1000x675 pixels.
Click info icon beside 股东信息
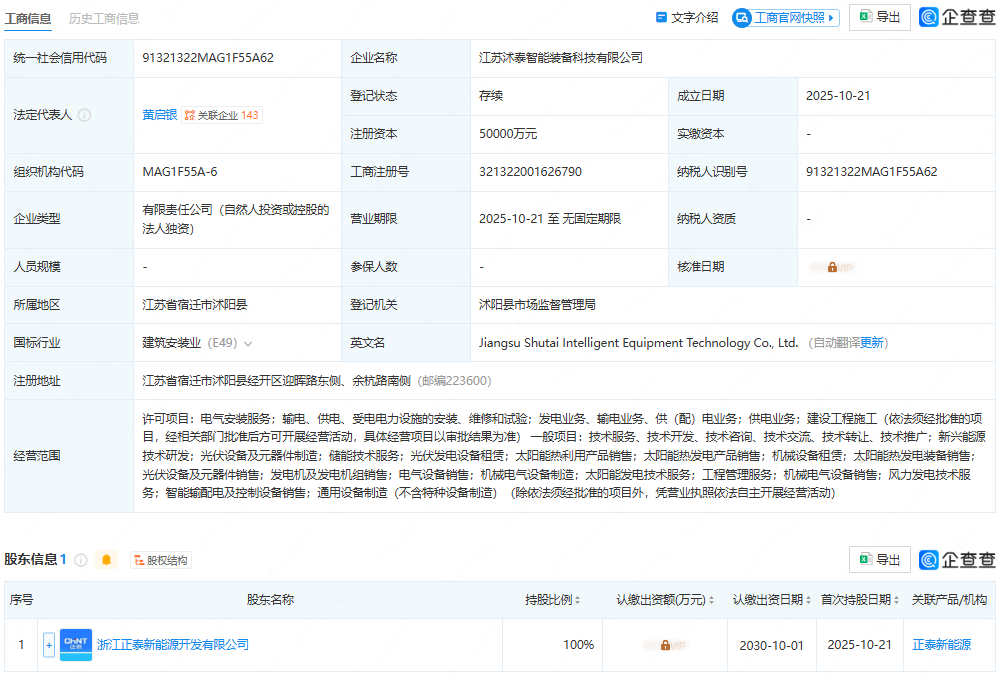[81, 560]
